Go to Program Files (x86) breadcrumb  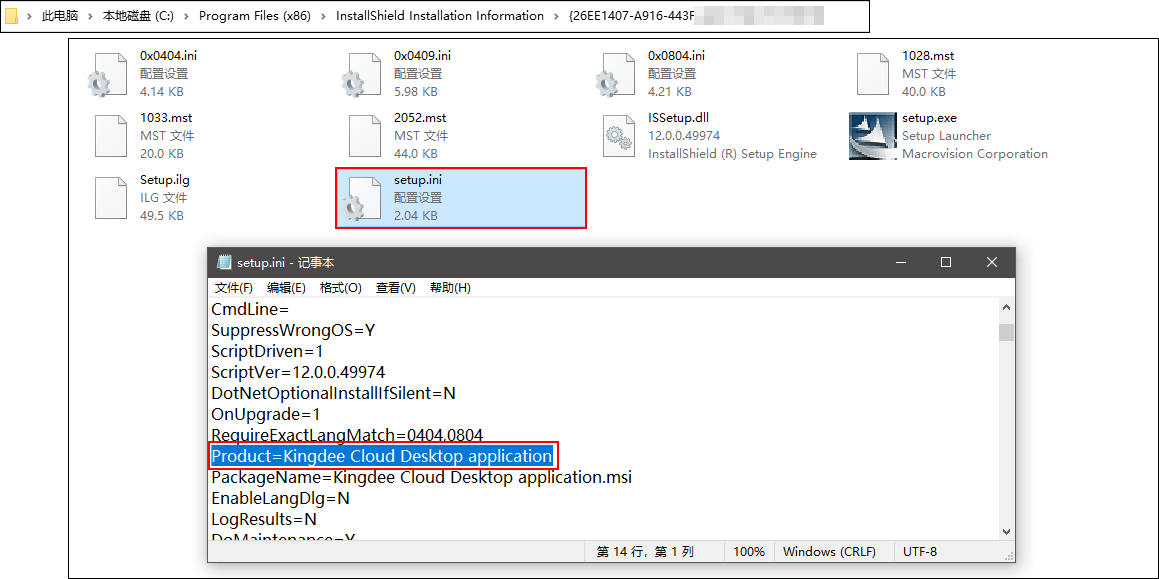255,16
